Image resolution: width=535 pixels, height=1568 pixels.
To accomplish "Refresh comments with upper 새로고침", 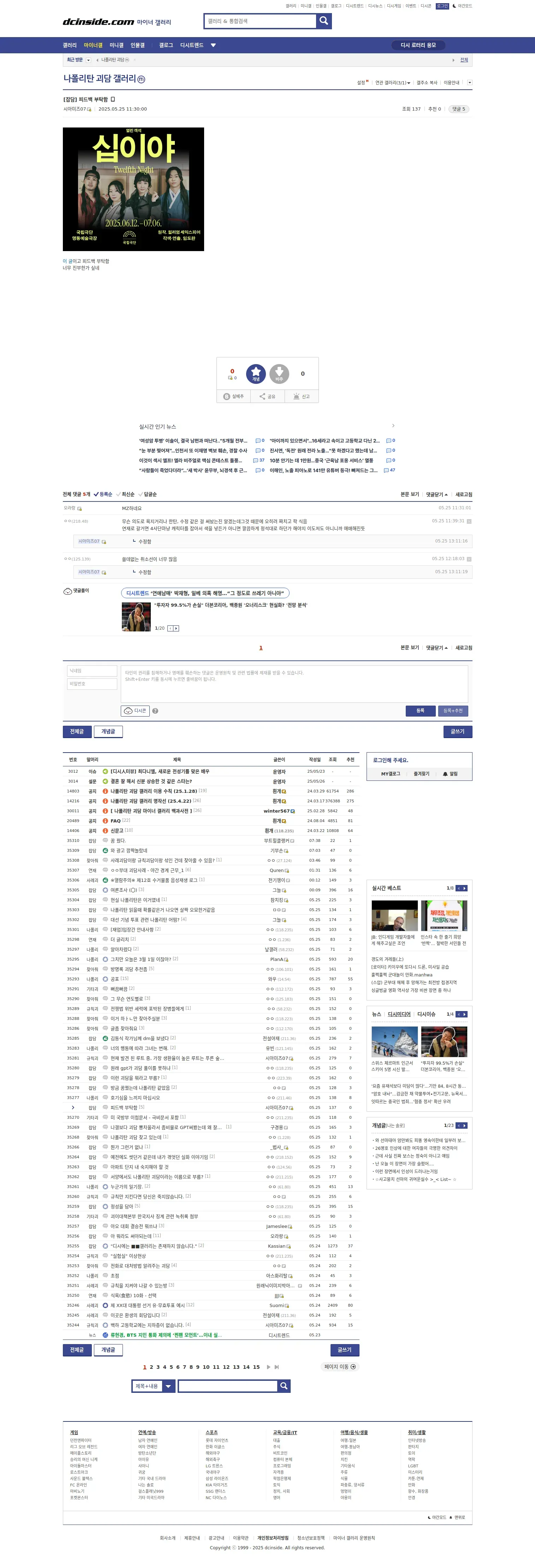I will [x=464, y=494].
